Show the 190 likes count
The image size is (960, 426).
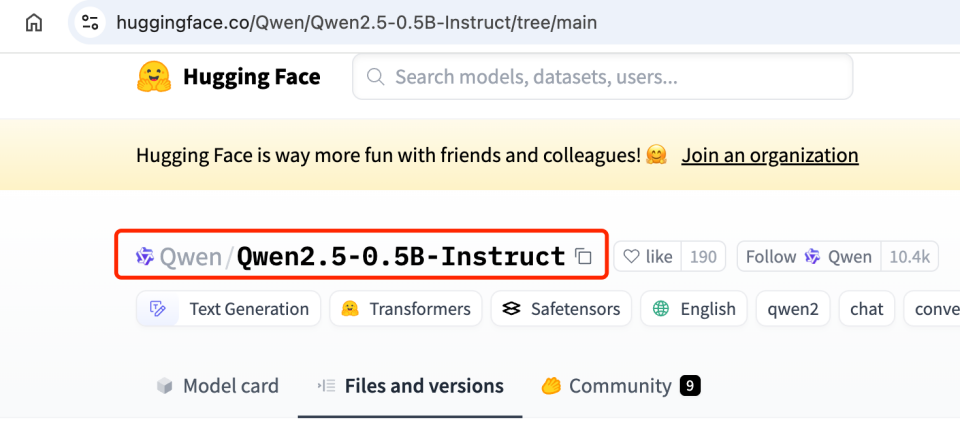tap(703, 257)
